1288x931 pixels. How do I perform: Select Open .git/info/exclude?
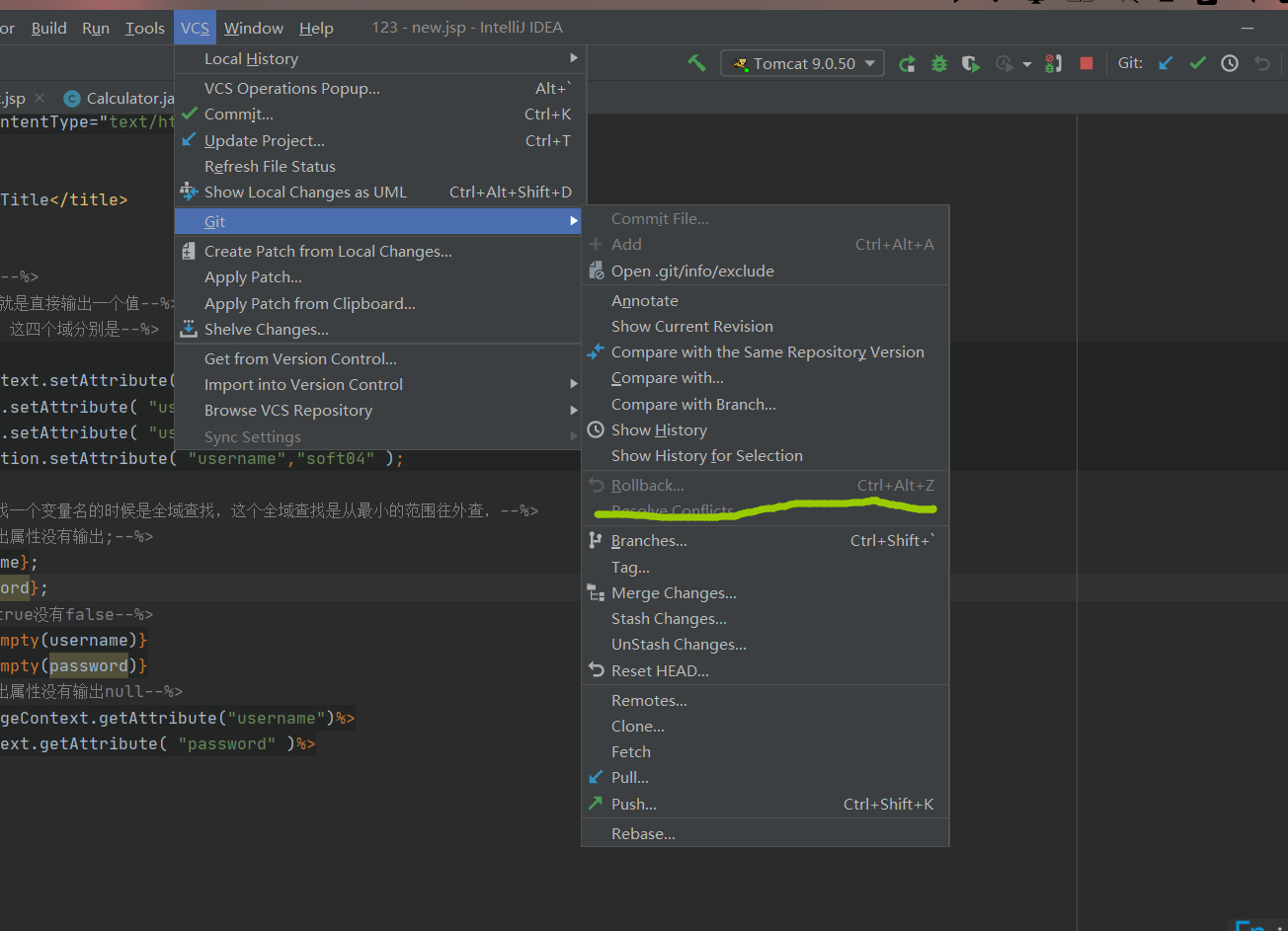tap(765, 271)
